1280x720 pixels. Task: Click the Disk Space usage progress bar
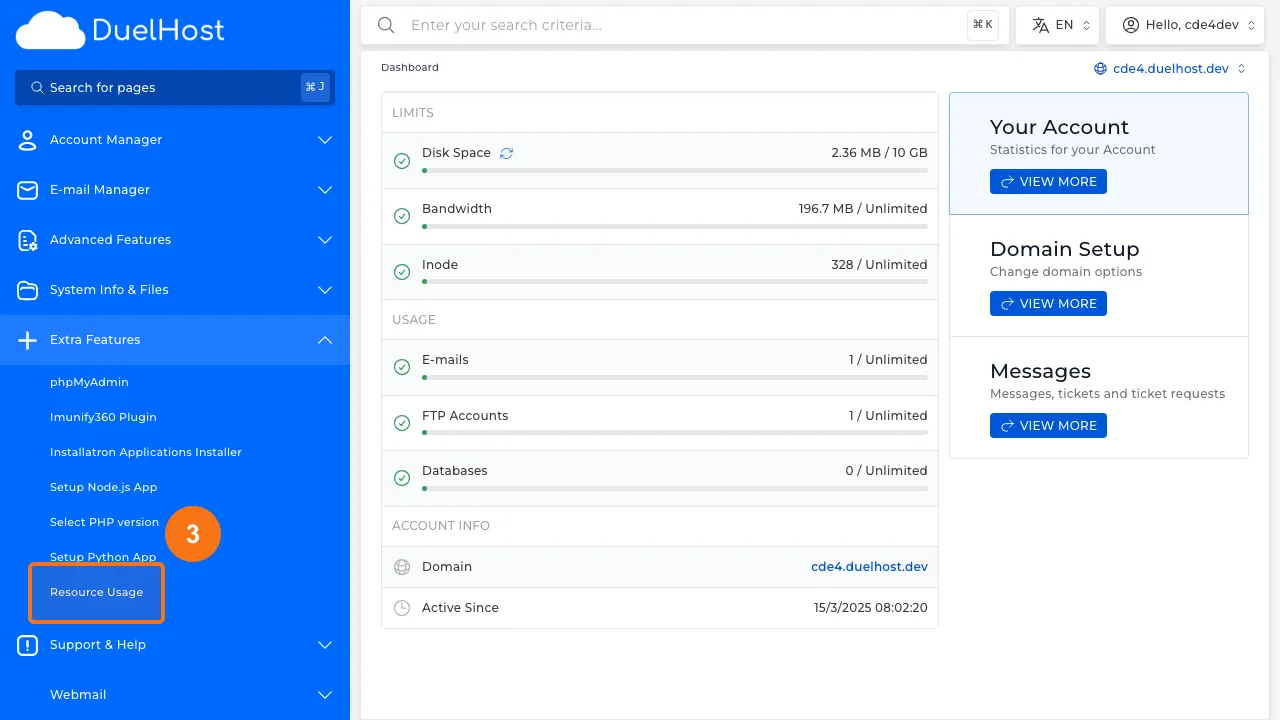674,171
